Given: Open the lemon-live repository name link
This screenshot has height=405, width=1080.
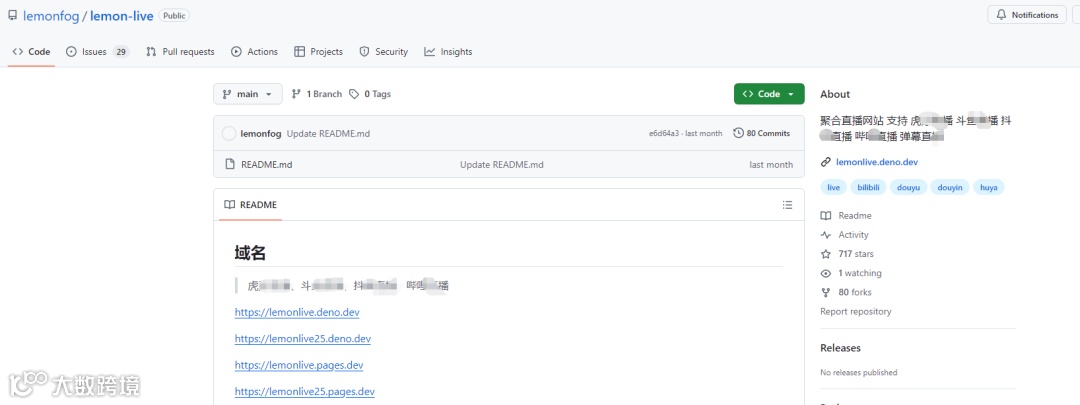Looking at the screenshot, I should click(121, 16).
